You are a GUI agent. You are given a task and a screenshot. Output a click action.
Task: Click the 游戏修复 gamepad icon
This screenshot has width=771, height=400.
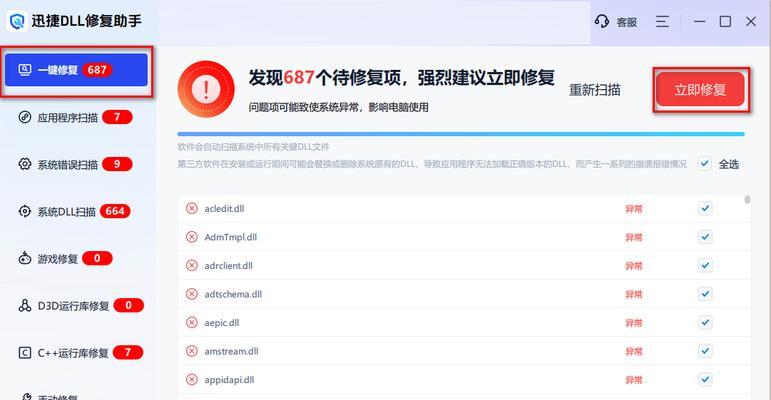point(25,258)
